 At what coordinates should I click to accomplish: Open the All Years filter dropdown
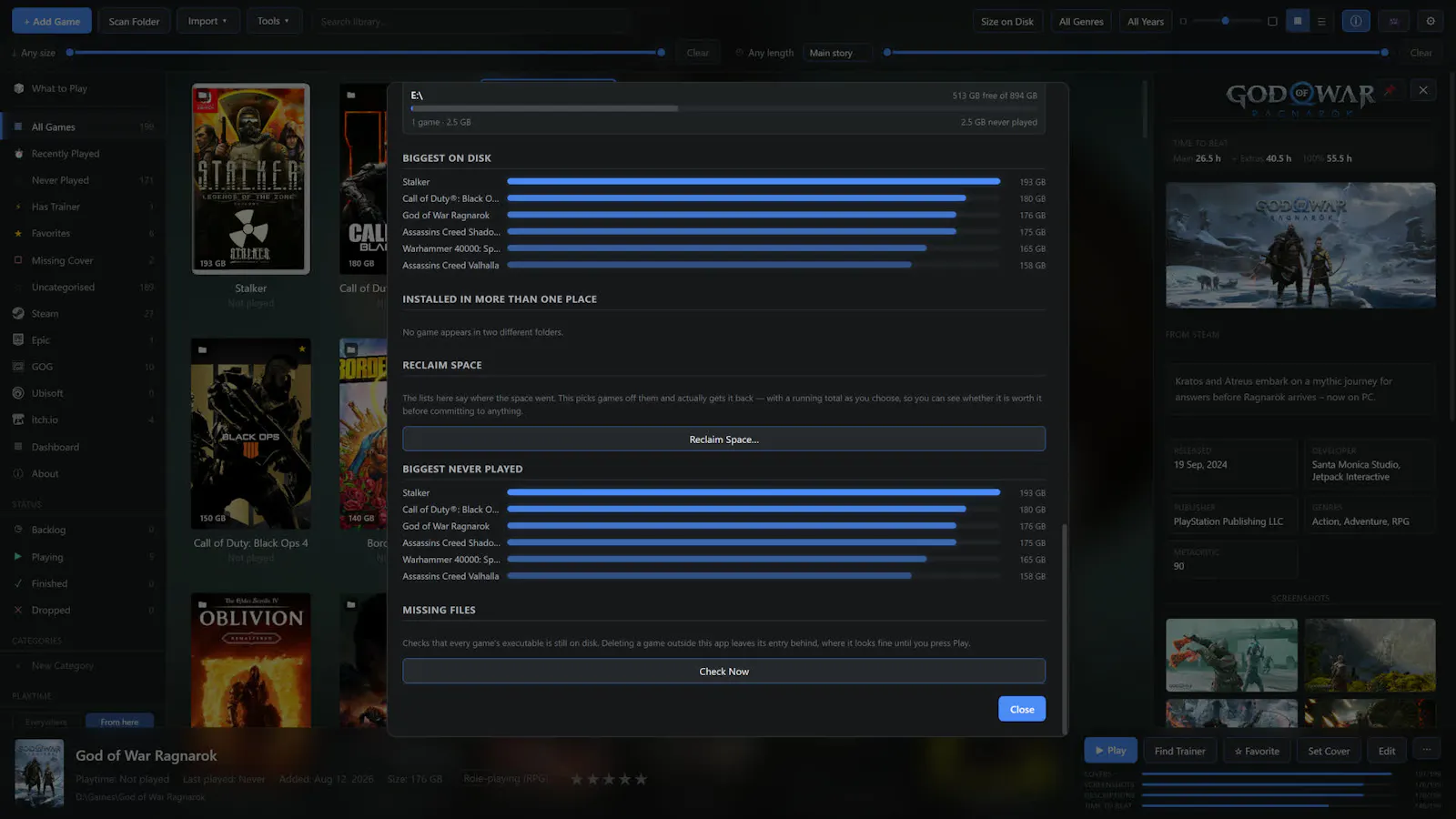point(1146,21)
